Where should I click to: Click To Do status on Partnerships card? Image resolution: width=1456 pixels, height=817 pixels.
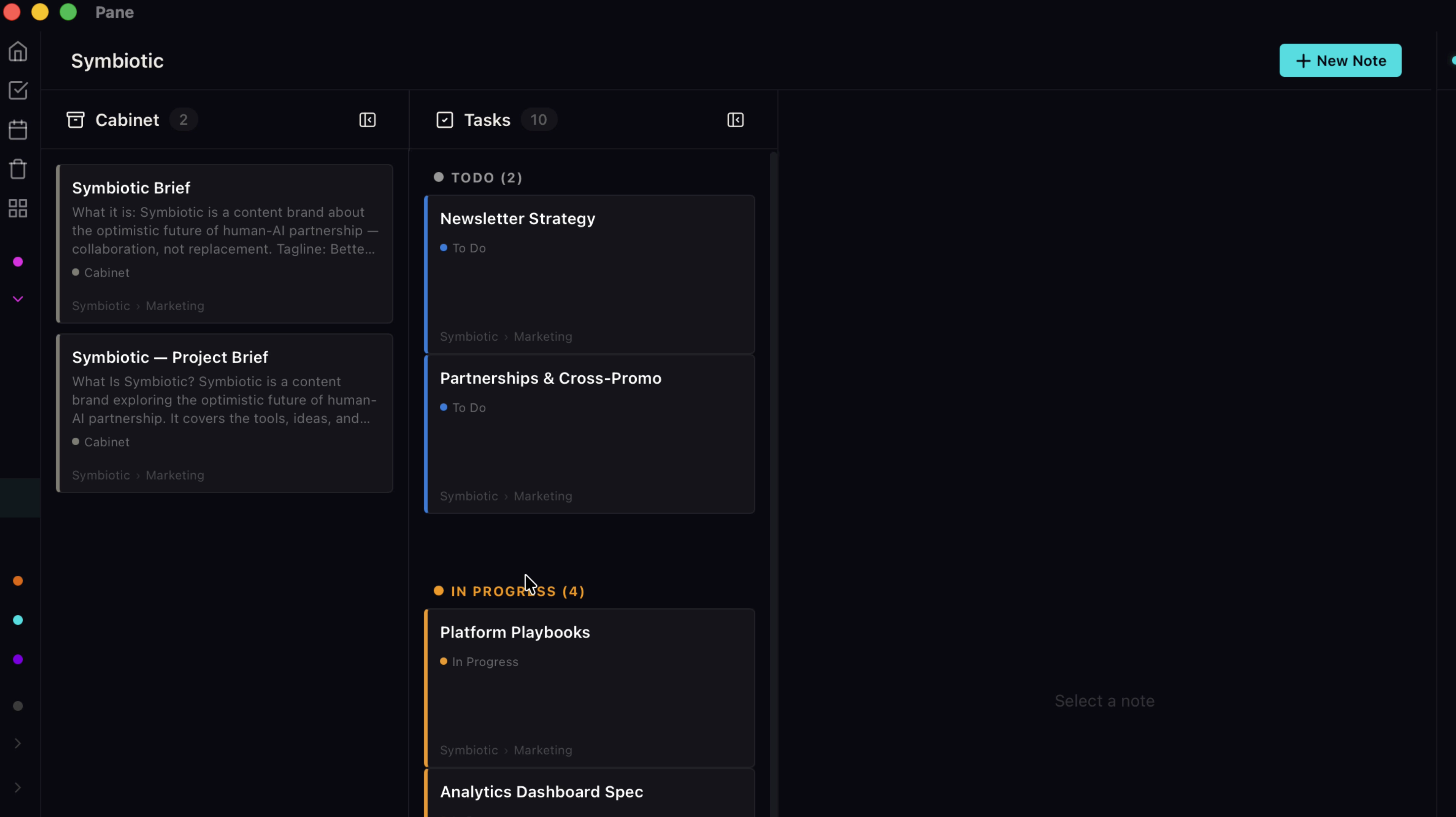pyautogui.click(x=463, y=408)
